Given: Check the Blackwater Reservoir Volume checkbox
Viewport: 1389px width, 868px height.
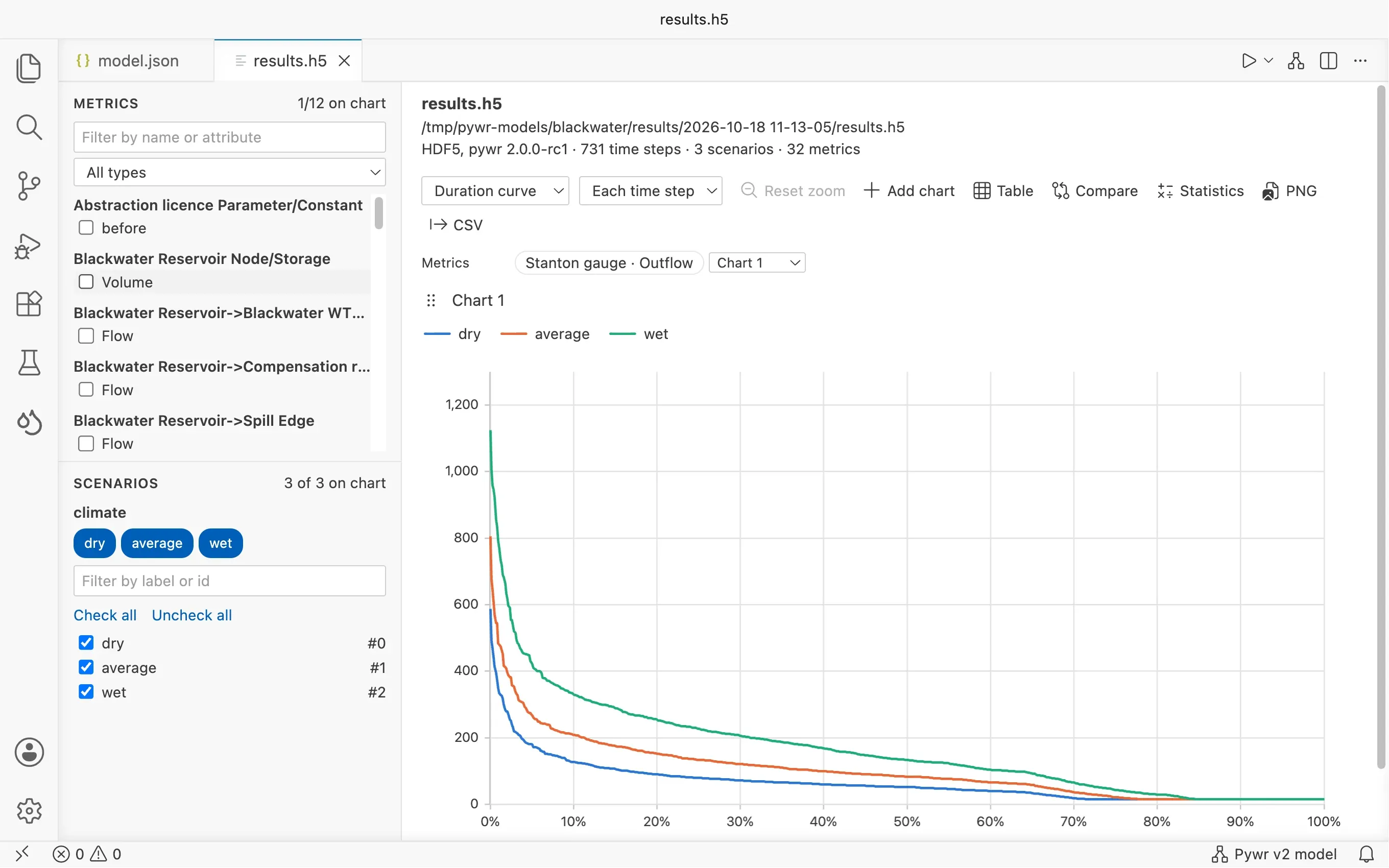Looking at the screenshot, I should click(86, 282).
